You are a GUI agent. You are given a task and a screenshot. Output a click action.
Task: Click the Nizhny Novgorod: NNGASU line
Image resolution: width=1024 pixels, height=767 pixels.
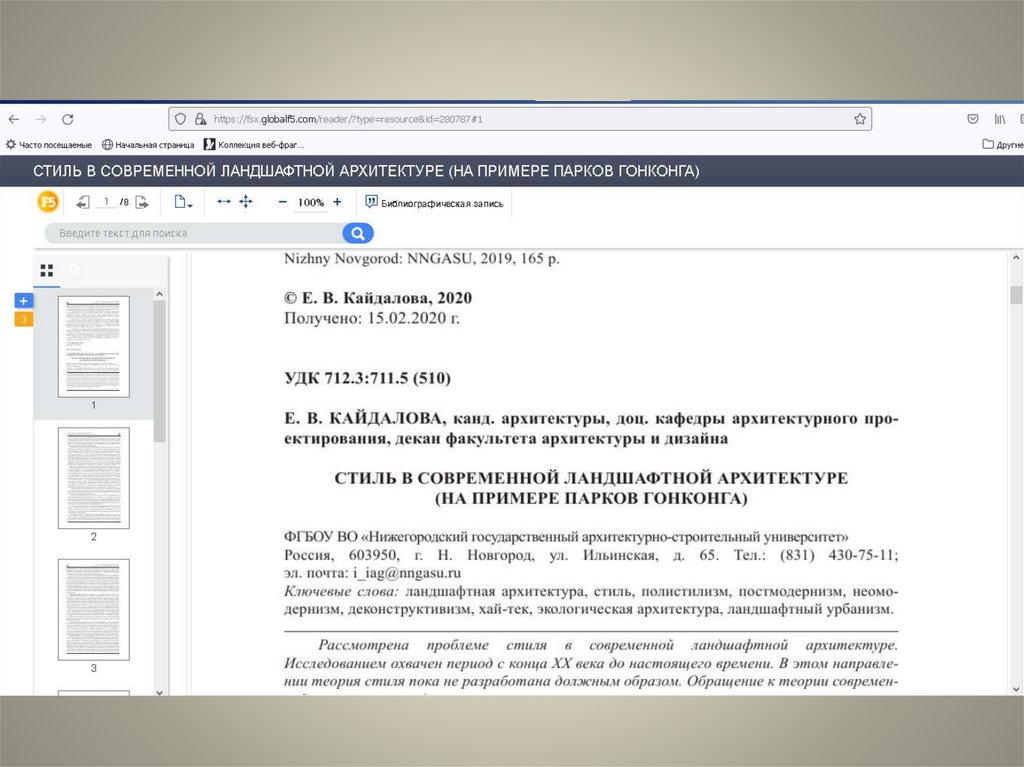(x=422, y=259)
